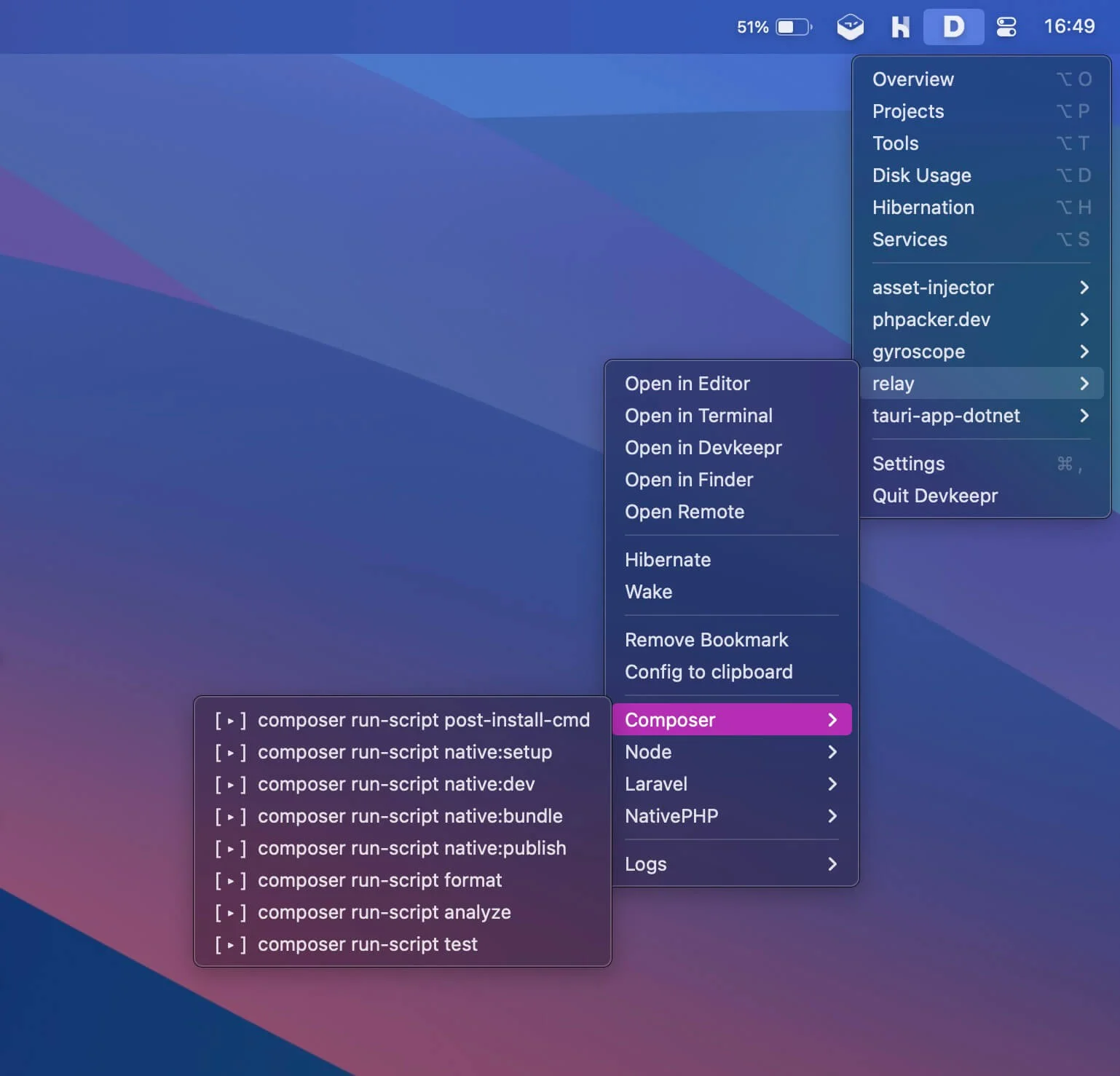The image size is (1120, 1076).
Task: Click the run icon for post-install-cmd script
Action: click(x=232, y=720)
